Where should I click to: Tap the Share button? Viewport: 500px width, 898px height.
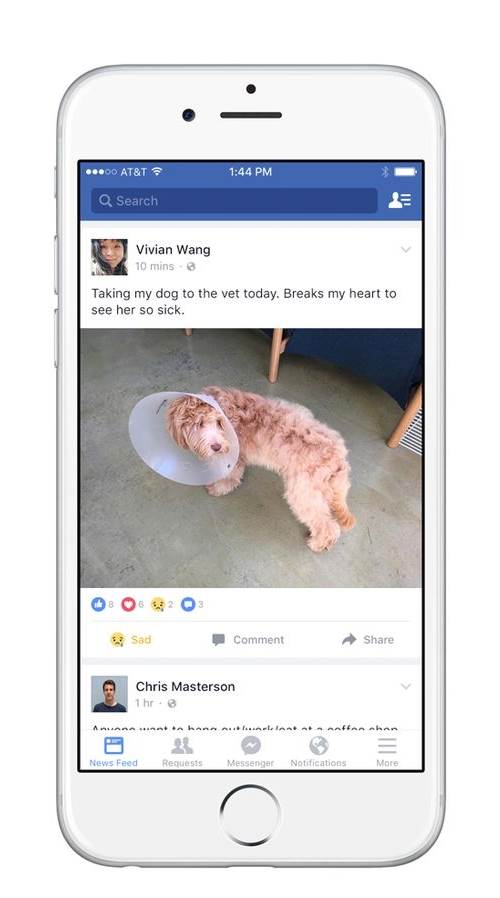[368, 640]
